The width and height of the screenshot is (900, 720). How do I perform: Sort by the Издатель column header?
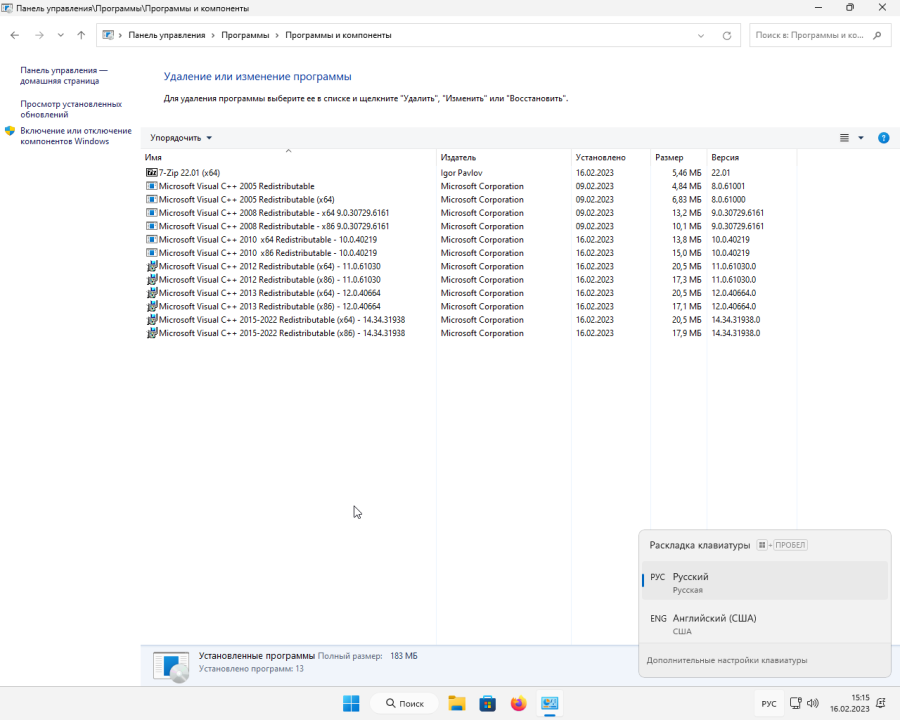coord(504,157)
